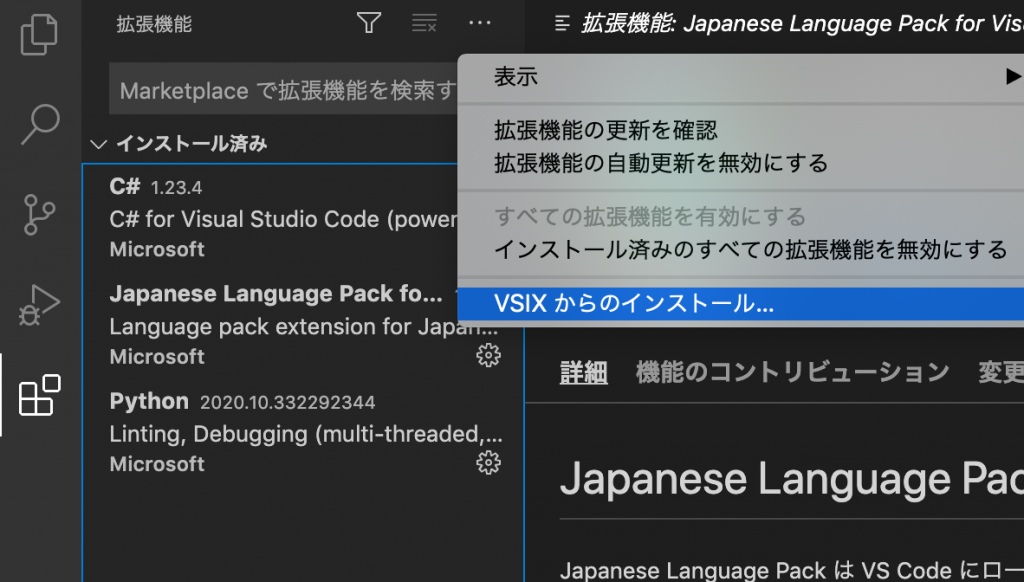1024x582 pixels.
Task: Open the Source Control view
Action: click(x=39, y=214)
